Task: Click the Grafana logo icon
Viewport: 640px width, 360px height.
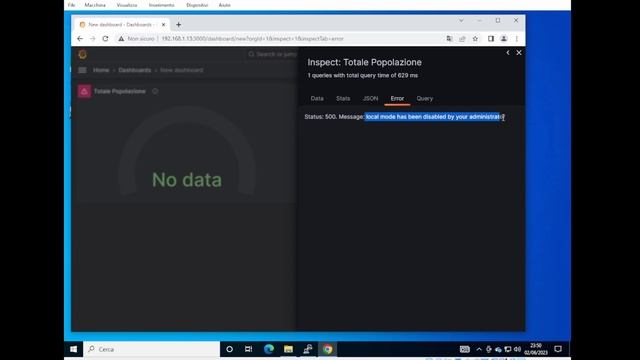Action: click(x=82, y=54)
